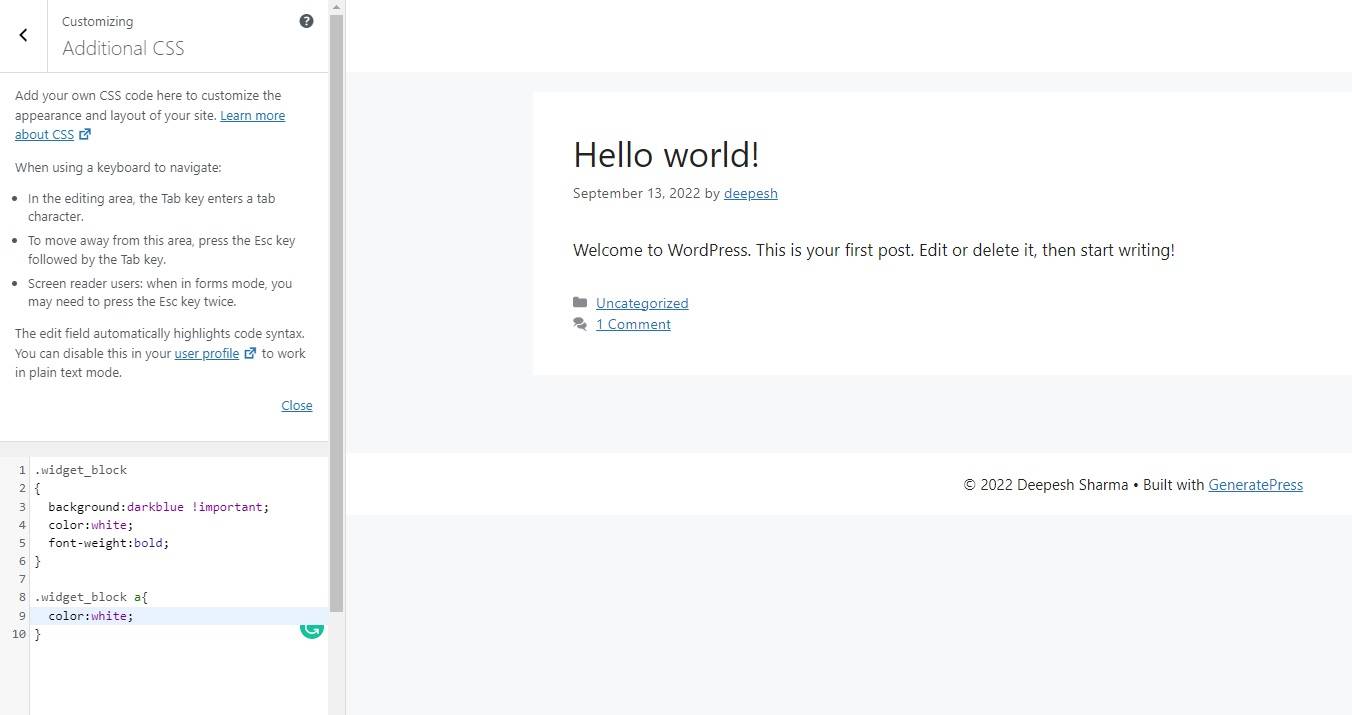Viewport: 1352px width, 715px height.
Task: Open the GeneratePress footer link
Action: 1255,485
